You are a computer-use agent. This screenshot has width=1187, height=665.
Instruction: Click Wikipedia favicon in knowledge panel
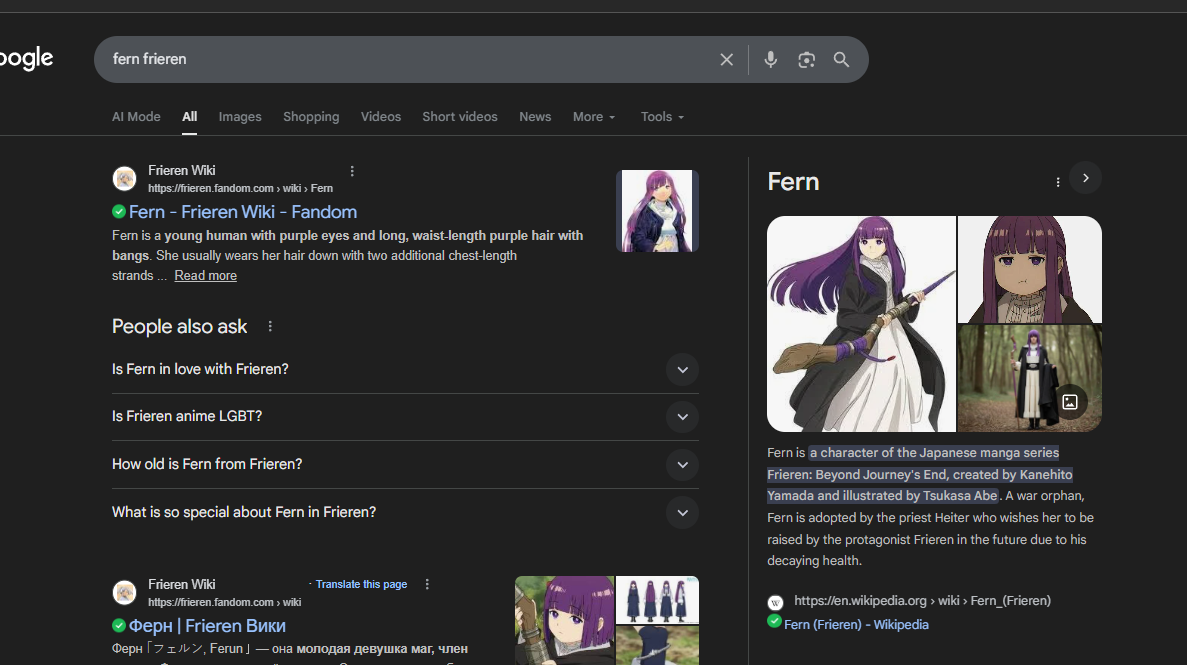pyautogui.click(x=775, y=602)
